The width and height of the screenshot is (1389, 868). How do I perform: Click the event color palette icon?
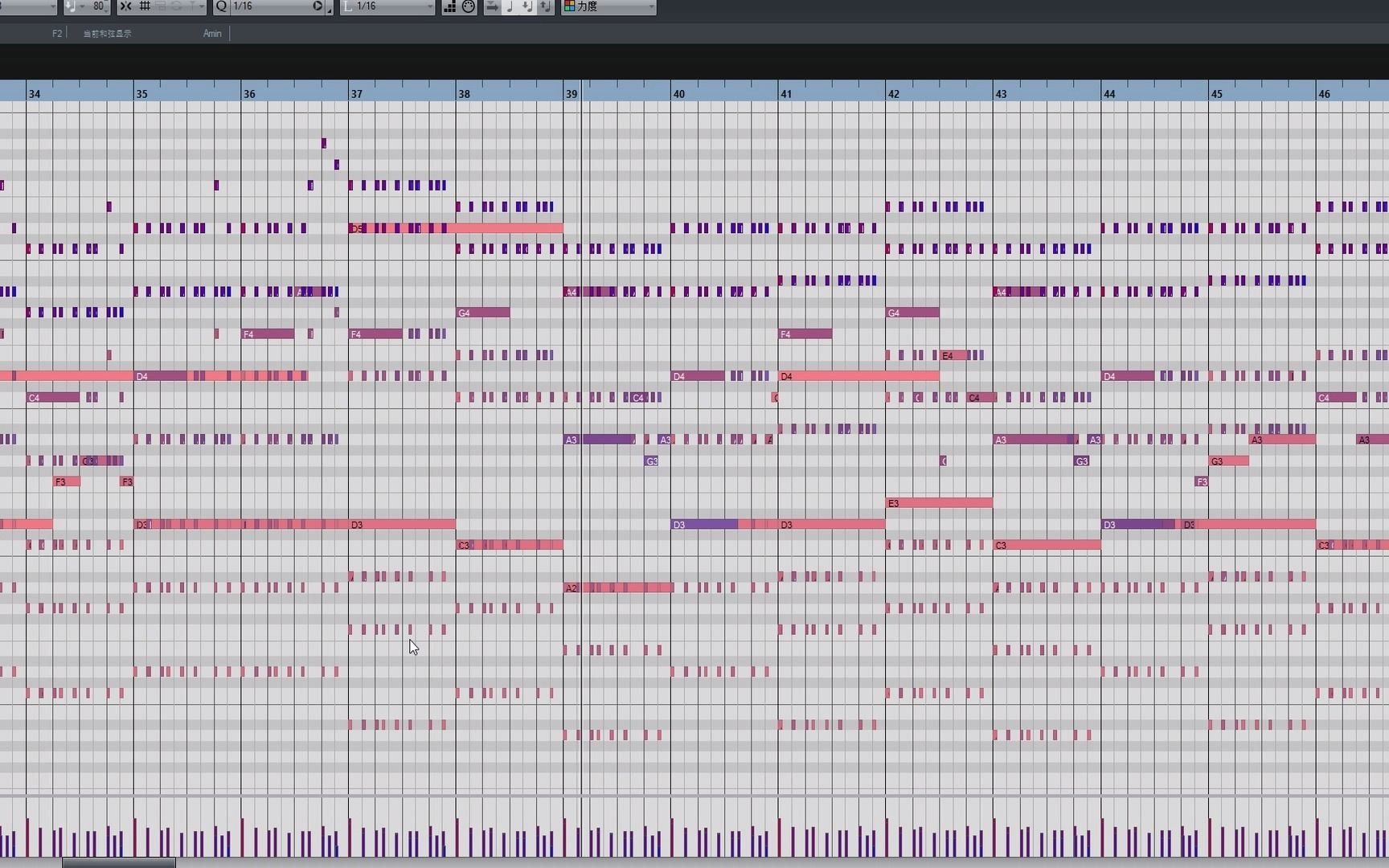coord(569,6)
